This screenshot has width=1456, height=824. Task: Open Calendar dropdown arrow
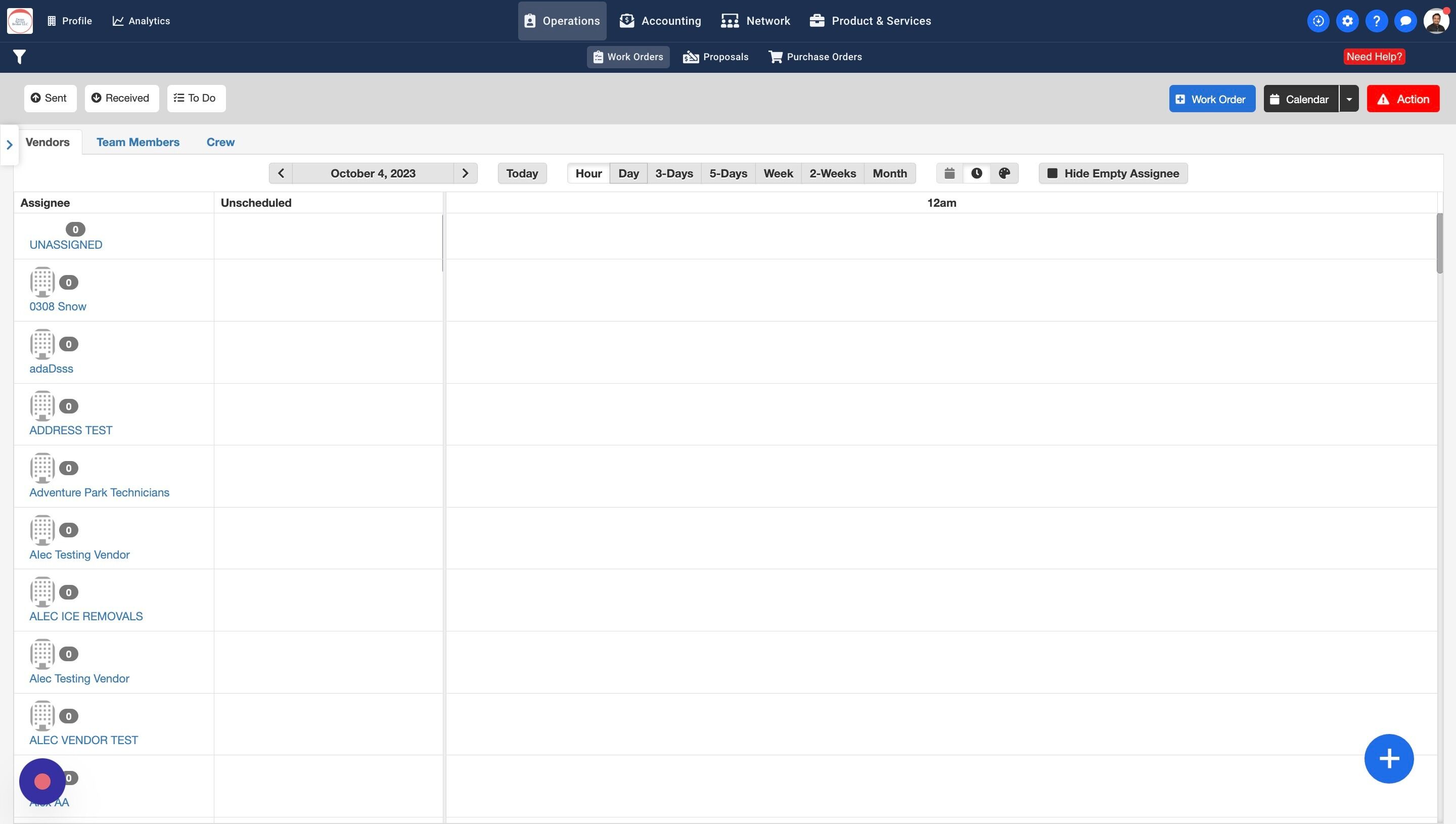click(x=1349, y=99)
